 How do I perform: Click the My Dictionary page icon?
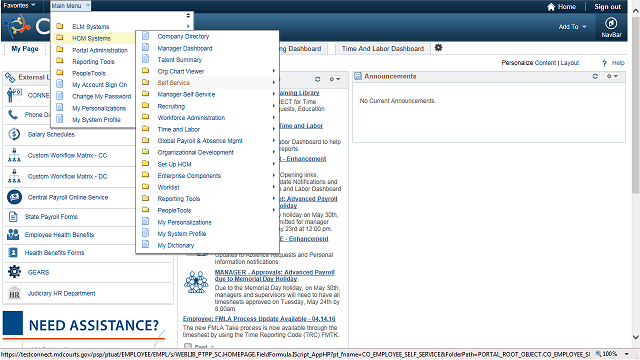click(x=145, y=244)
